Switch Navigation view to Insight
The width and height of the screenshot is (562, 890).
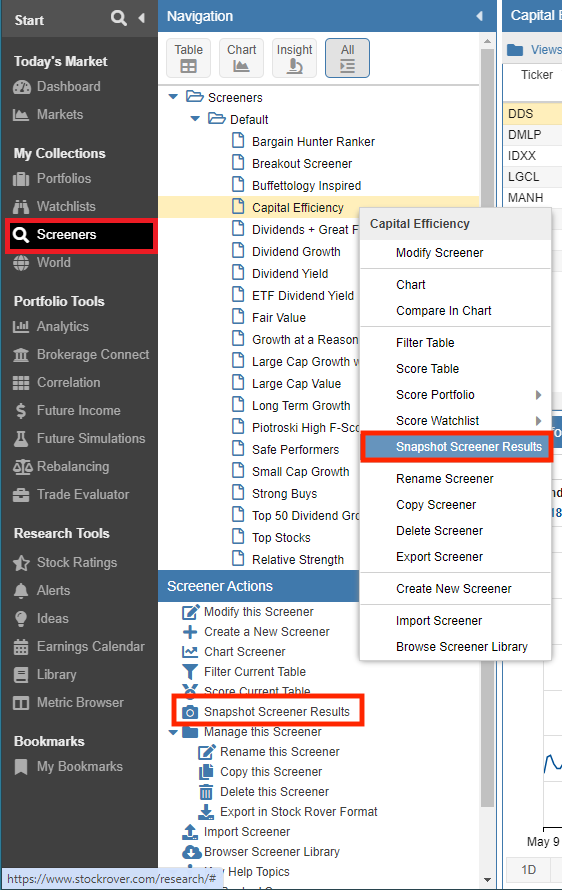tap(294, 58)
